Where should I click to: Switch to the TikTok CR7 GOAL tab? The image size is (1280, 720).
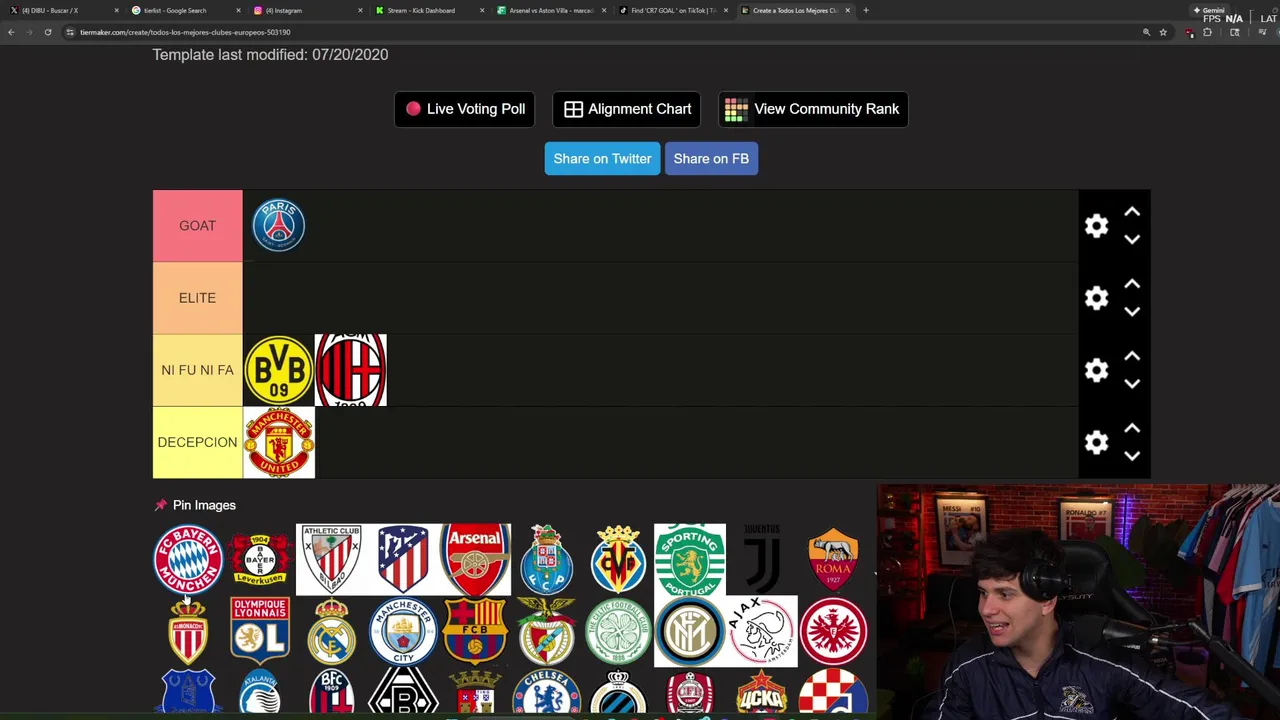(673, 10)
